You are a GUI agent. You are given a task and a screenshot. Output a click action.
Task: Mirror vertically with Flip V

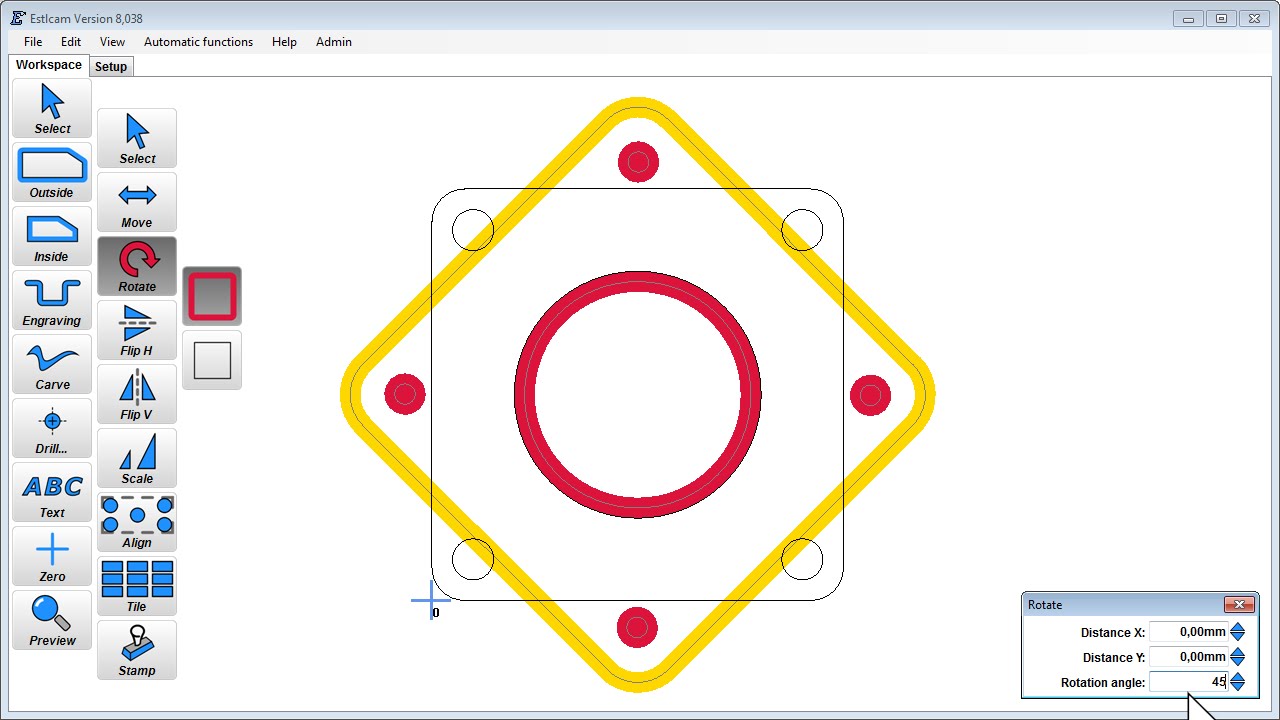137,394
